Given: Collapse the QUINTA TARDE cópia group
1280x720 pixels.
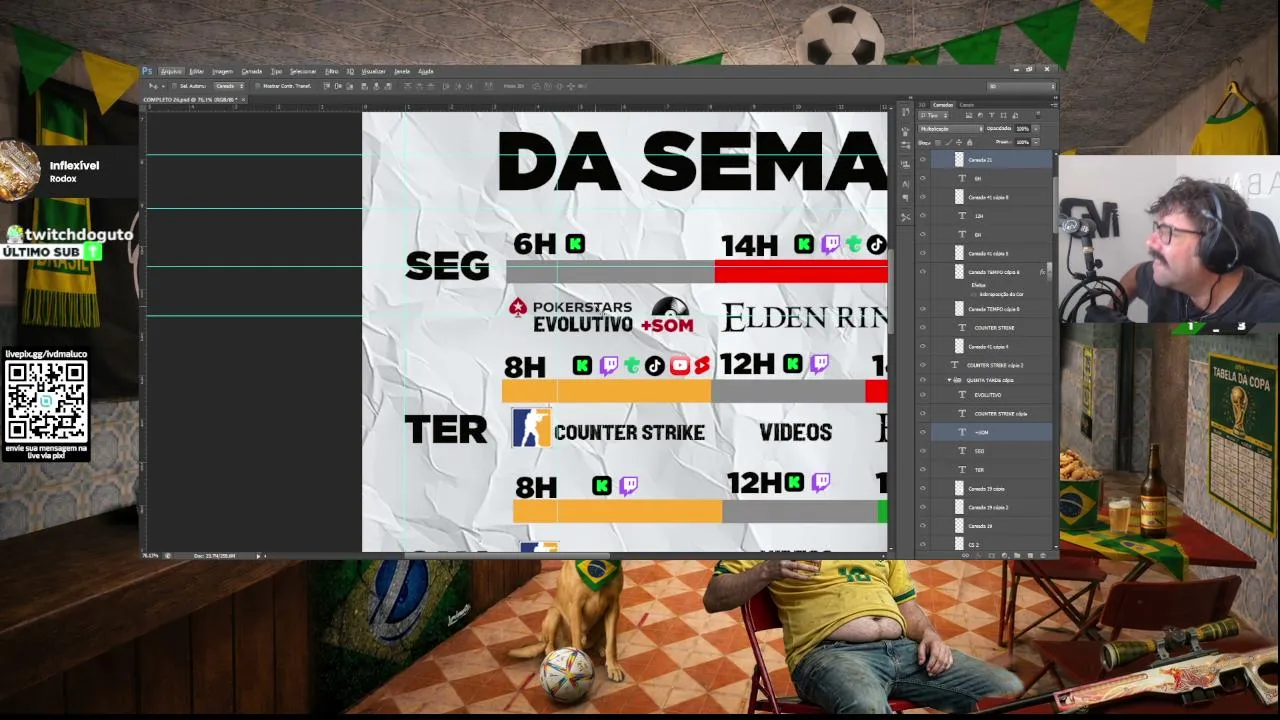Looking at the screenshot, I should coord(950,381).
